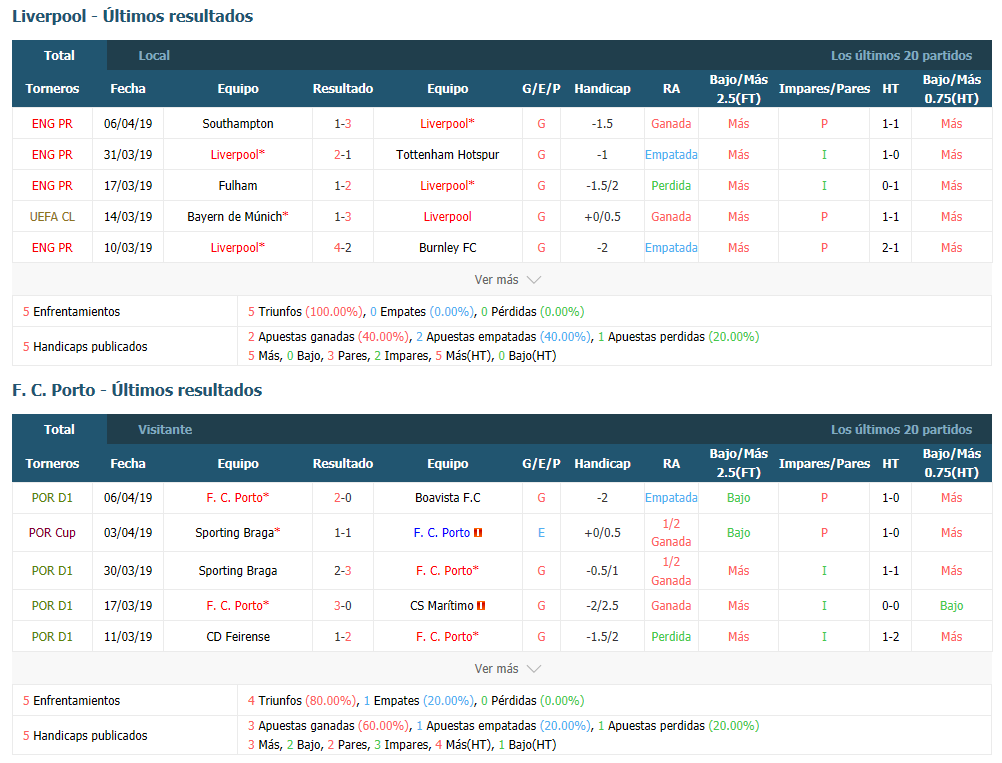Screen dimensions: 1002x763
Task: Open result 3-0 against CS Marítimo
Action: coord(343,606)
